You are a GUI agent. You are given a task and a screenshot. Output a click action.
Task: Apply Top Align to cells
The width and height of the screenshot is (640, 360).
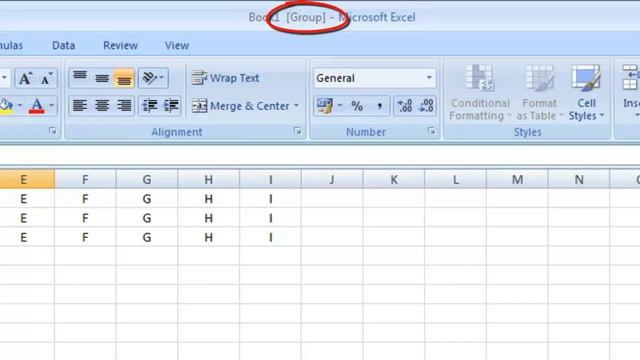click(x=80, y=78)
